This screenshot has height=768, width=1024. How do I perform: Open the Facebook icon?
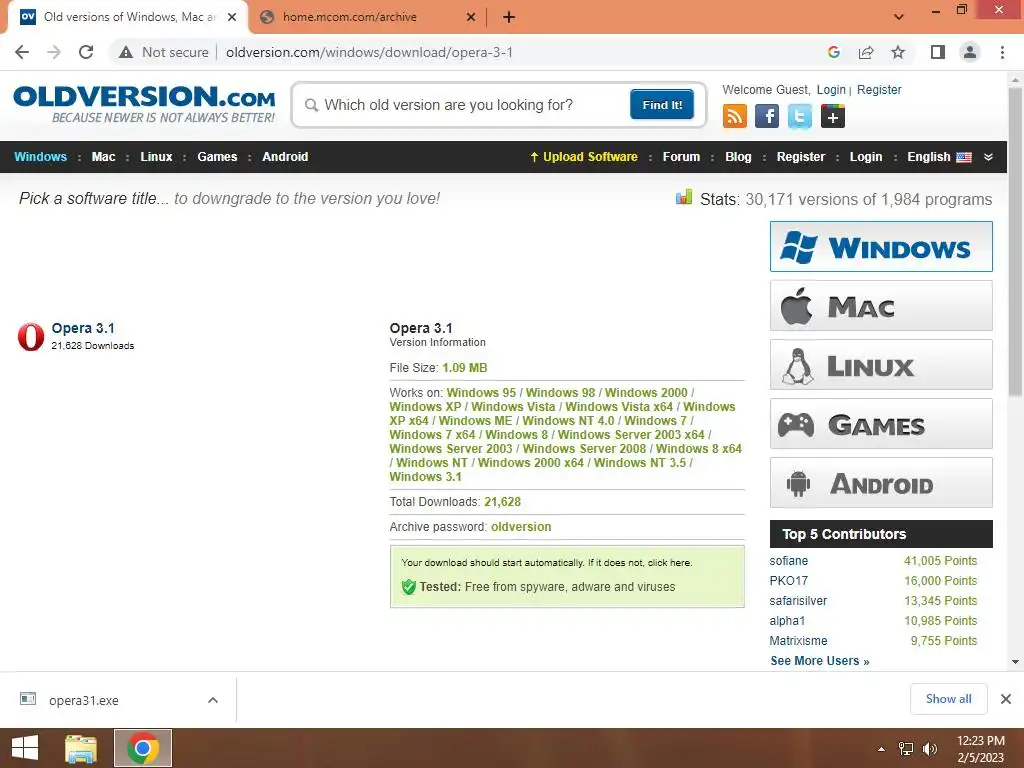point(767,116)
